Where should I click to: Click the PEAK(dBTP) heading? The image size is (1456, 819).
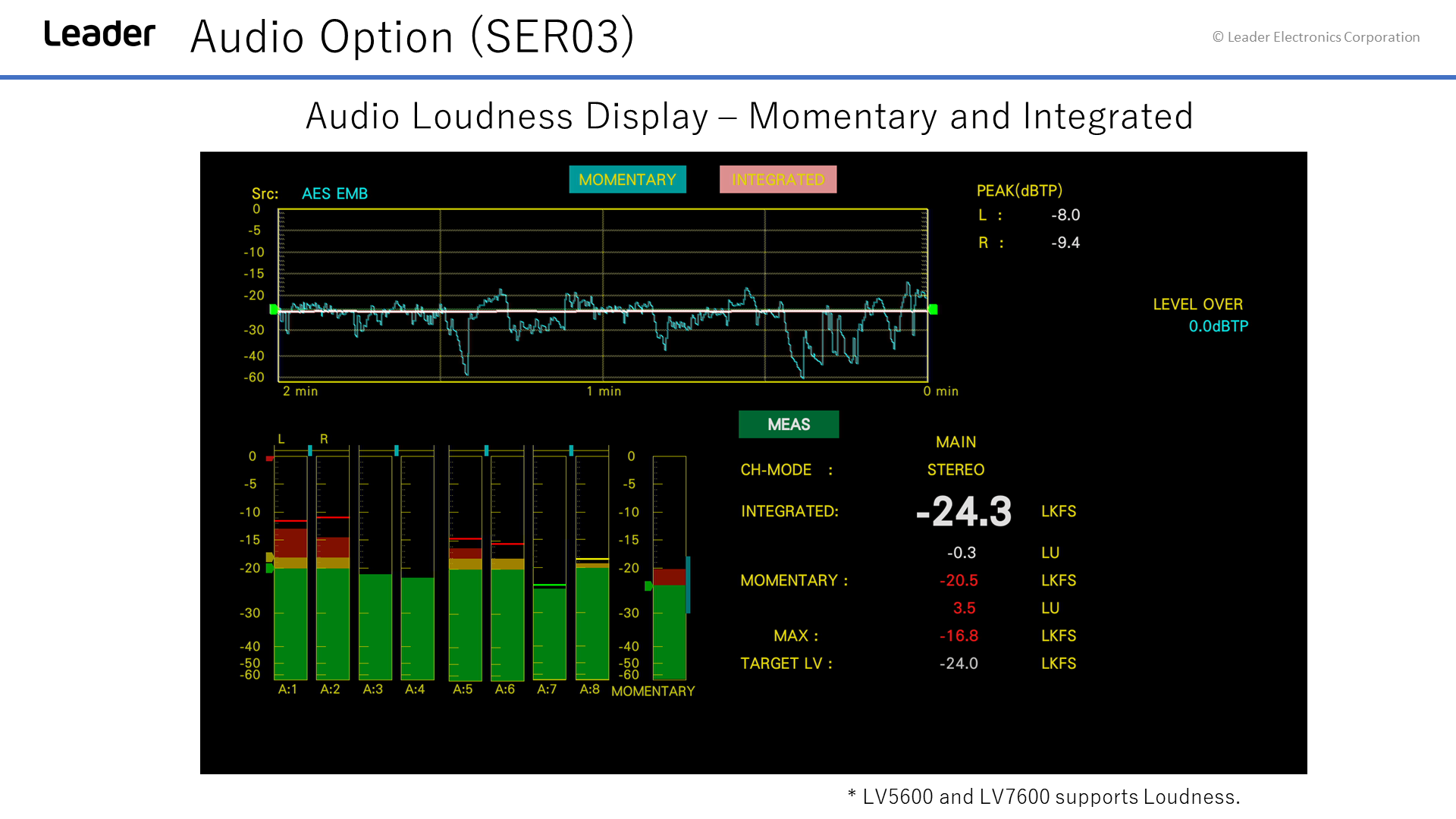click(x=1019, y=190)
